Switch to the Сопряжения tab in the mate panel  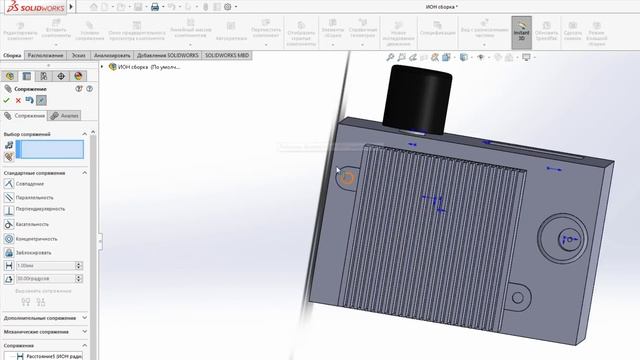pos(24,116)
